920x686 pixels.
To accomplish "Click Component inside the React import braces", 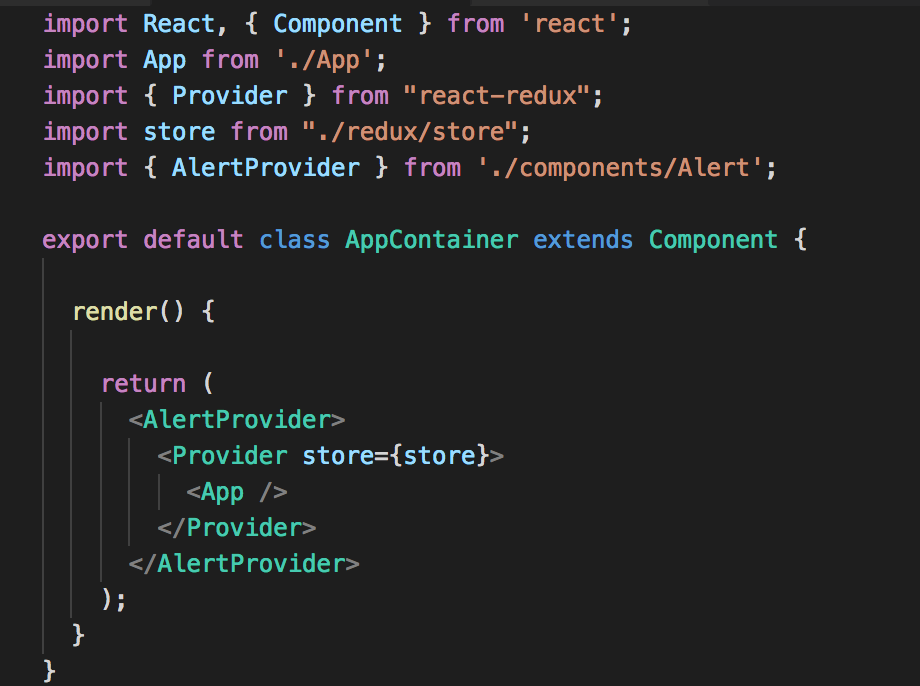I will point(337,23).
